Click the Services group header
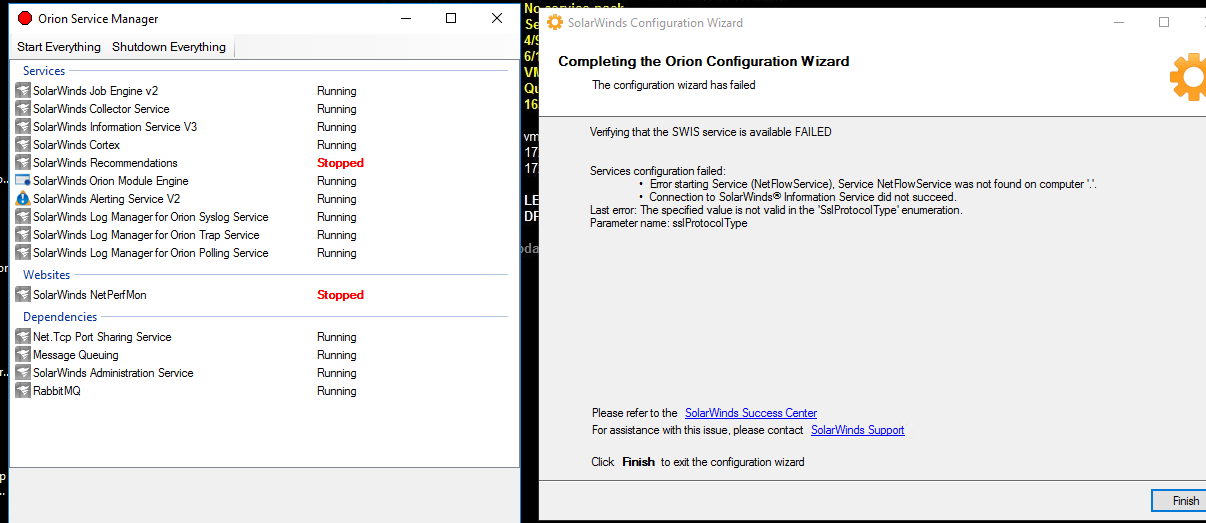Image resolution: width=1206 pixels, height=523 pixels. [44, 71]
